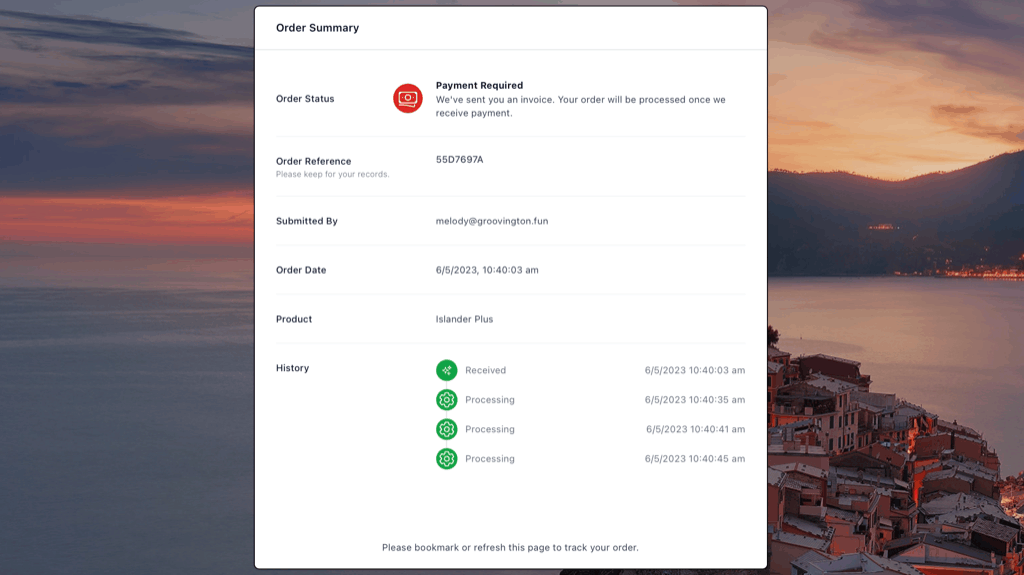Click the Submitted By label
The height and width of the screenshot is (575, 1024).
[306, 221]
